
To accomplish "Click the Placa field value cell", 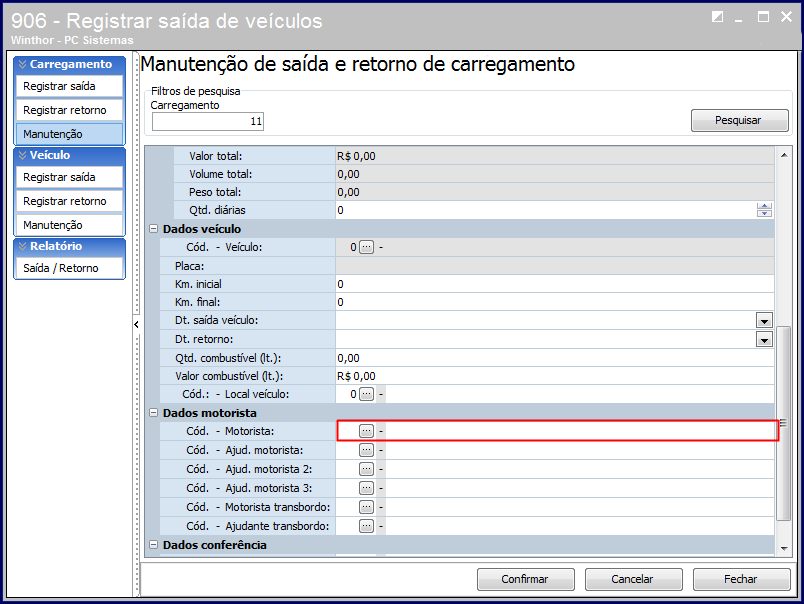I will tap(554, 266).
